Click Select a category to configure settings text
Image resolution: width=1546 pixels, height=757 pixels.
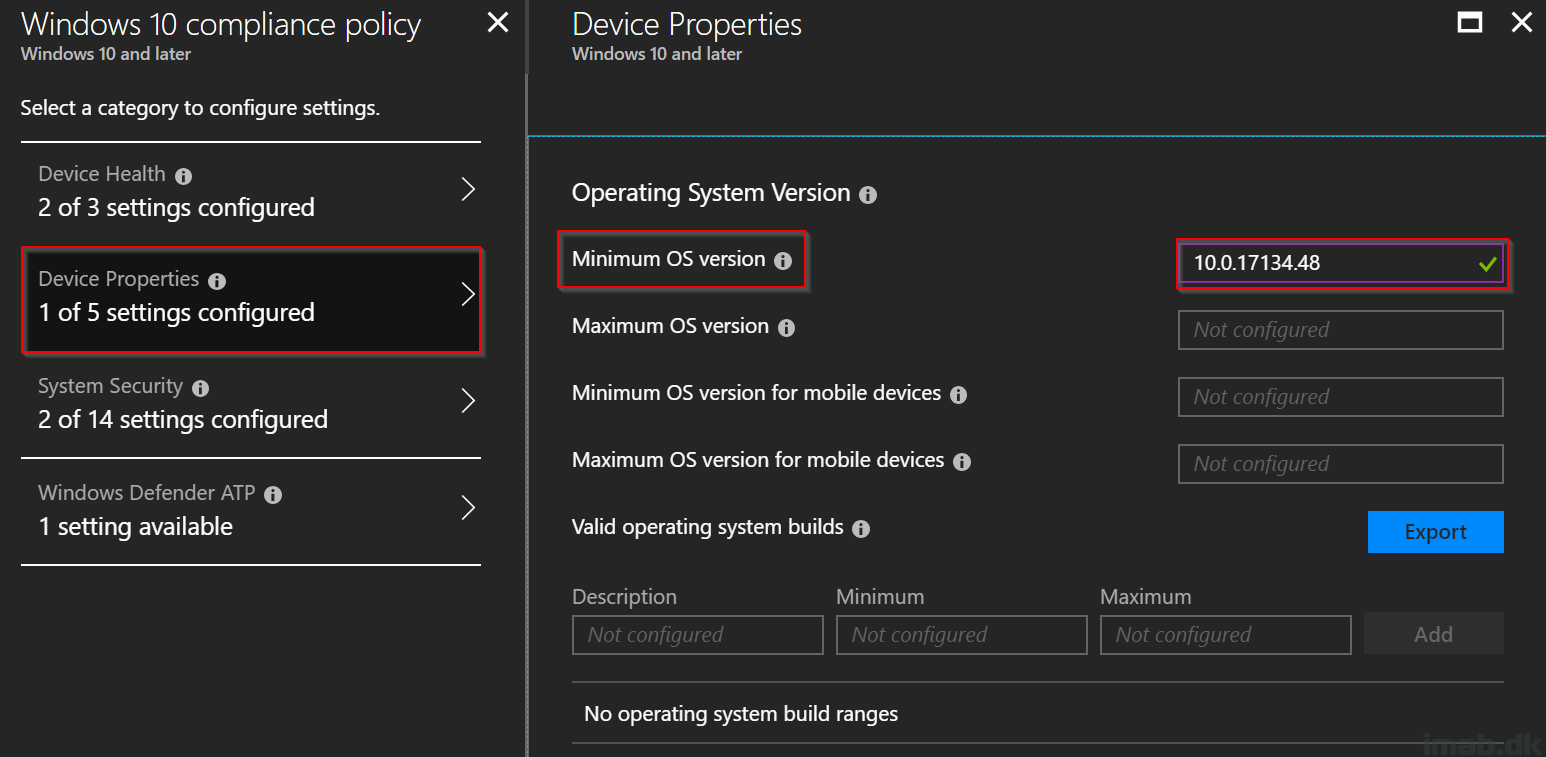[200, 108]
